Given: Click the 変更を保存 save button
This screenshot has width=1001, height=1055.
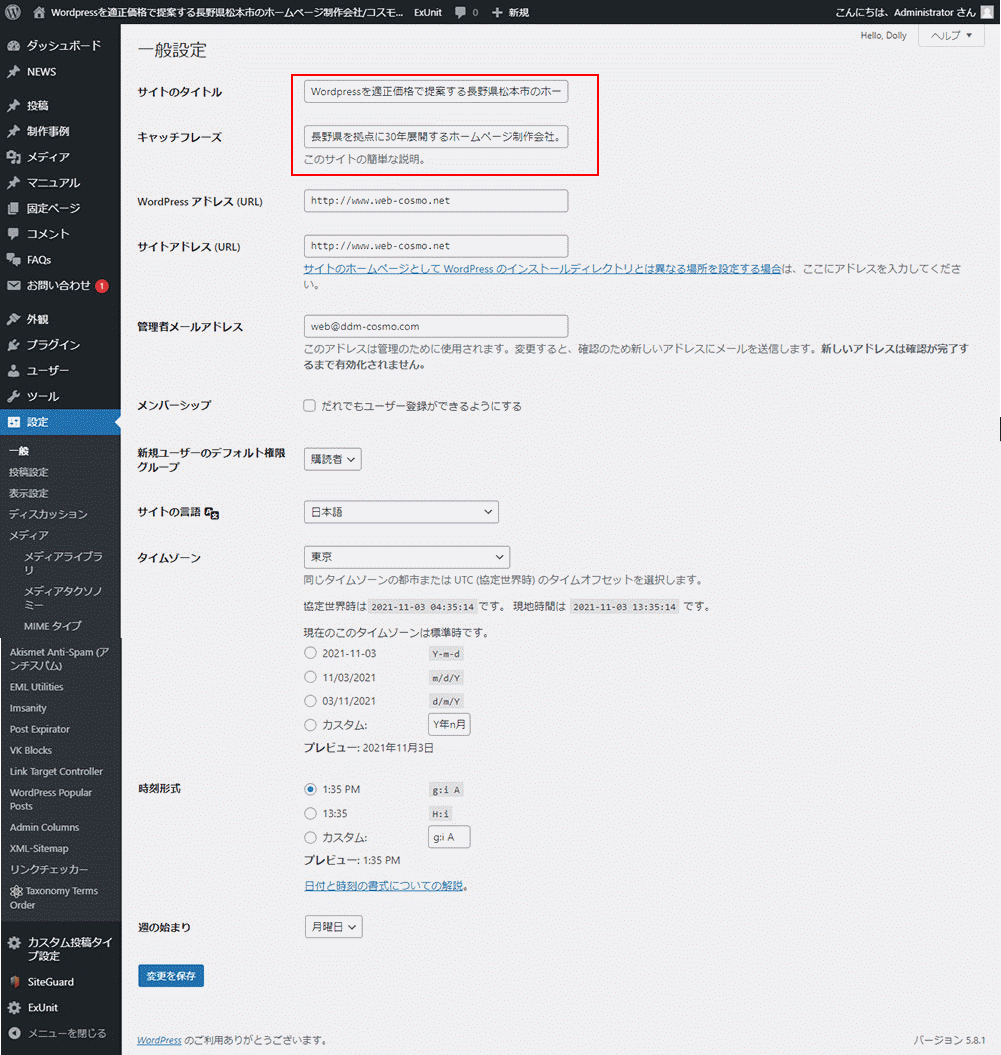Looking at the screenshot, I should click(x=171, y=976).
